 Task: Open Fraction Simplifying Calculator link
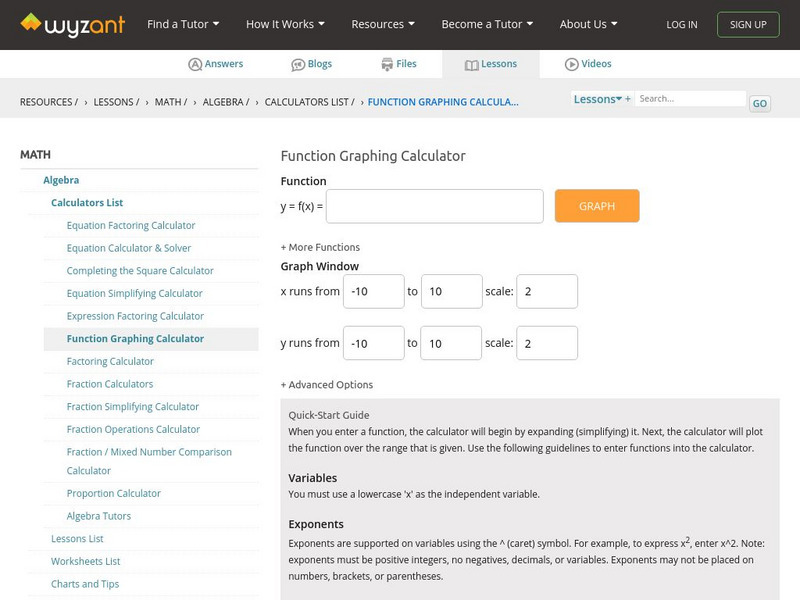tap(133, 407)
